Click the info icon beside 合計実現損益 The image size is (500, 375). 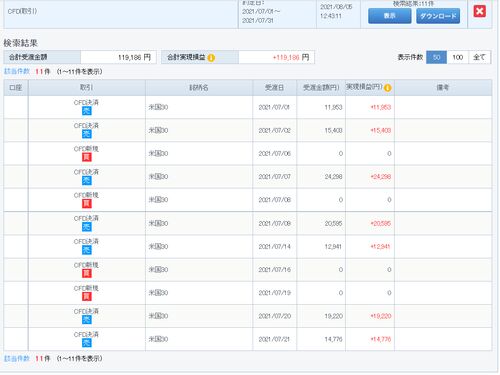click(x=211, y=58)
